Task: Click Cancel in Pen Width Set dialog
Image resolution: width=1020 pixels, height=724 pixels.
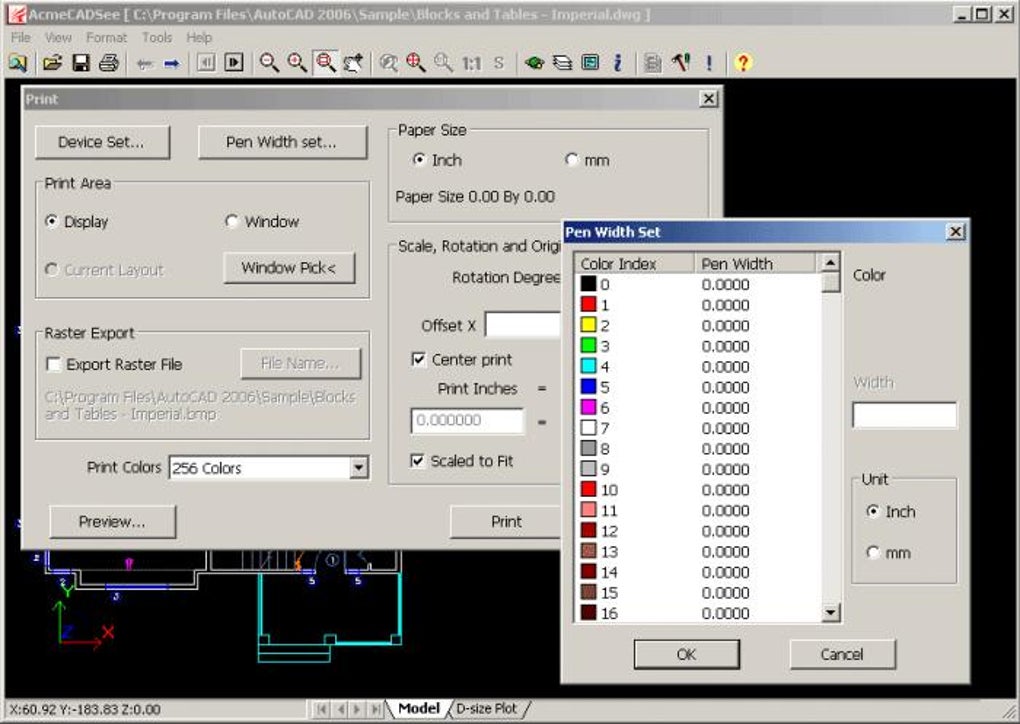Action: (842, 654)
